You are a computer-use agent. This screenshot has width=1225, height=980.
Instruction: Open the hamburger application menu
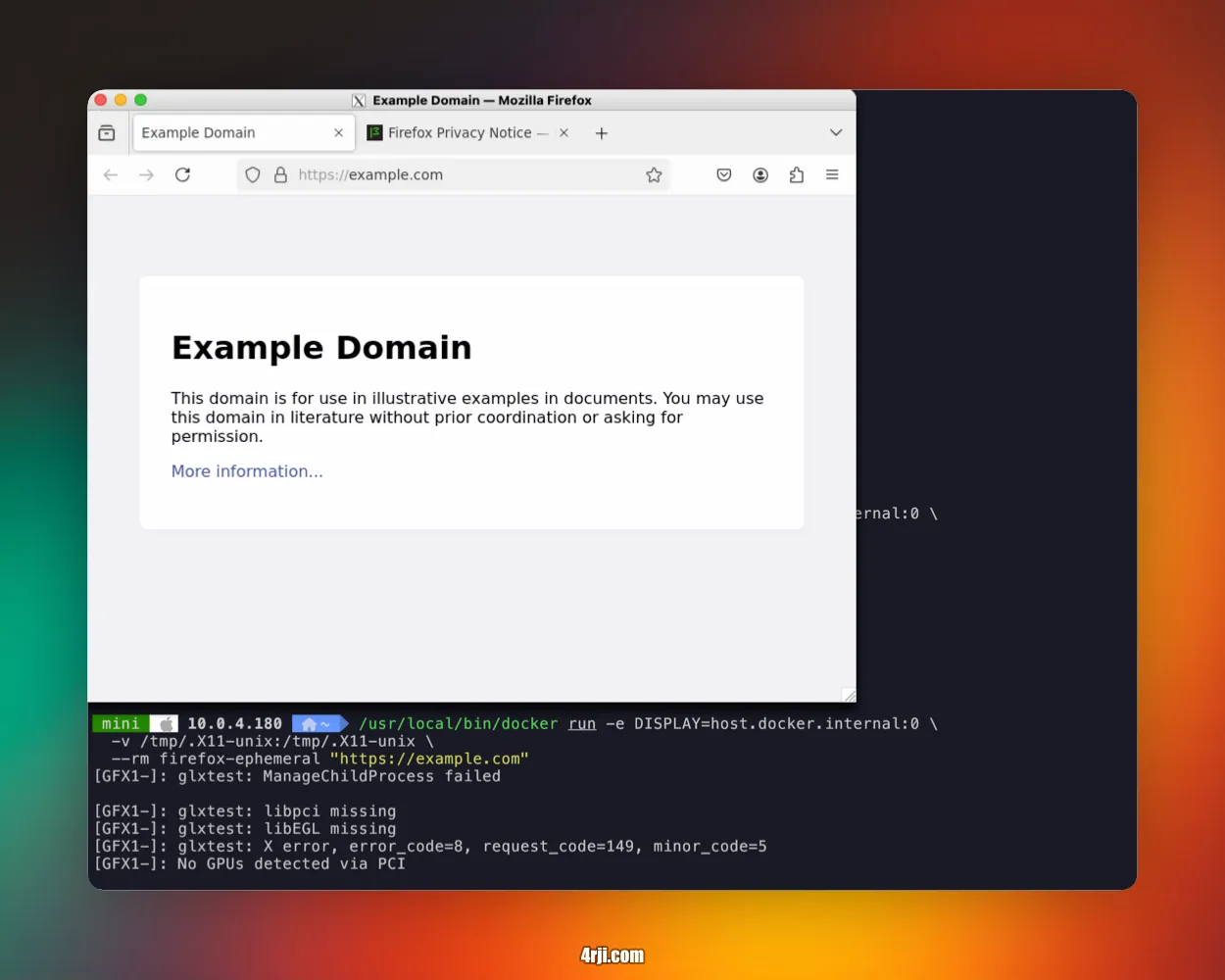[x=832, y=174]
